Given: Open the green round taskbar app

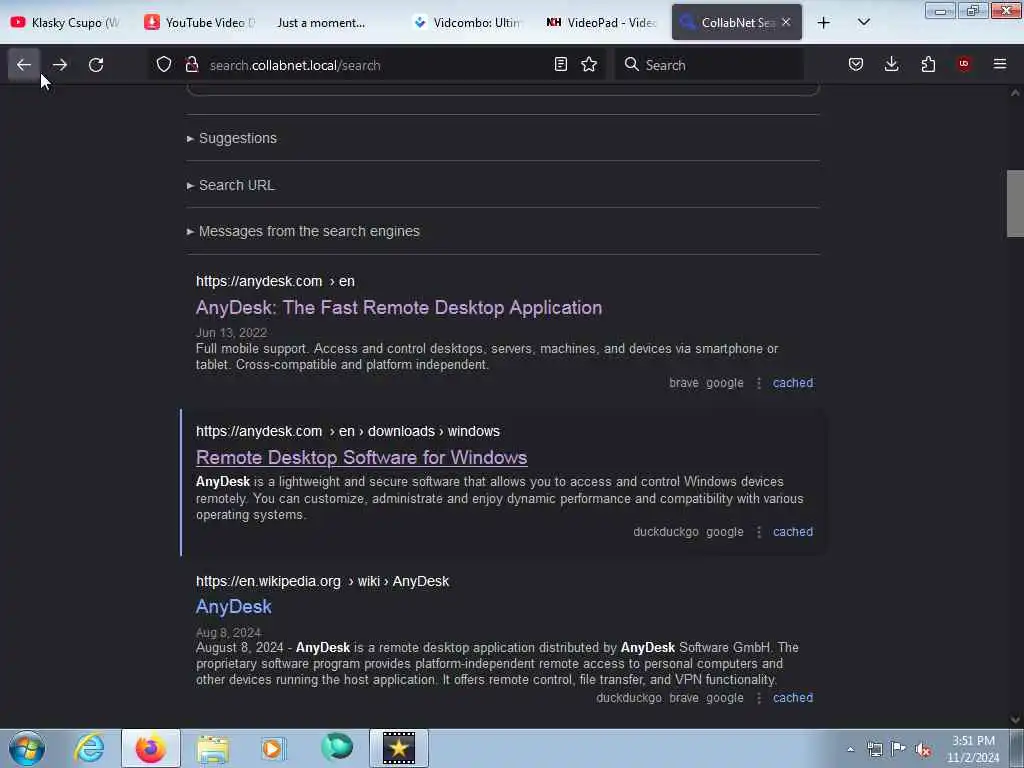Looking at the screenshot, I should pyautogui.click(x=336, y=746).
